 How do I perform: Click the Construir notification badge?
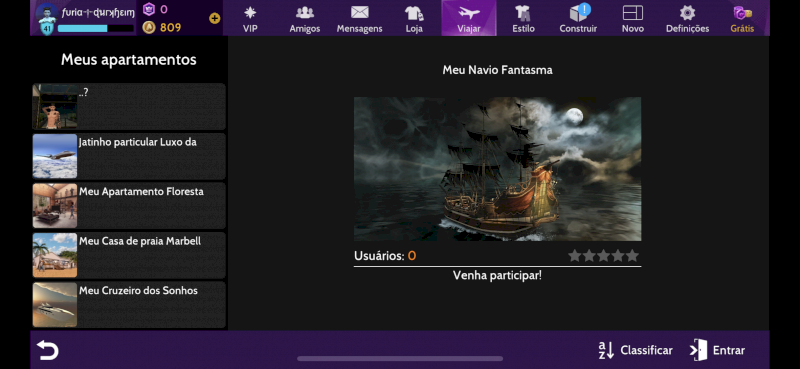585,9
